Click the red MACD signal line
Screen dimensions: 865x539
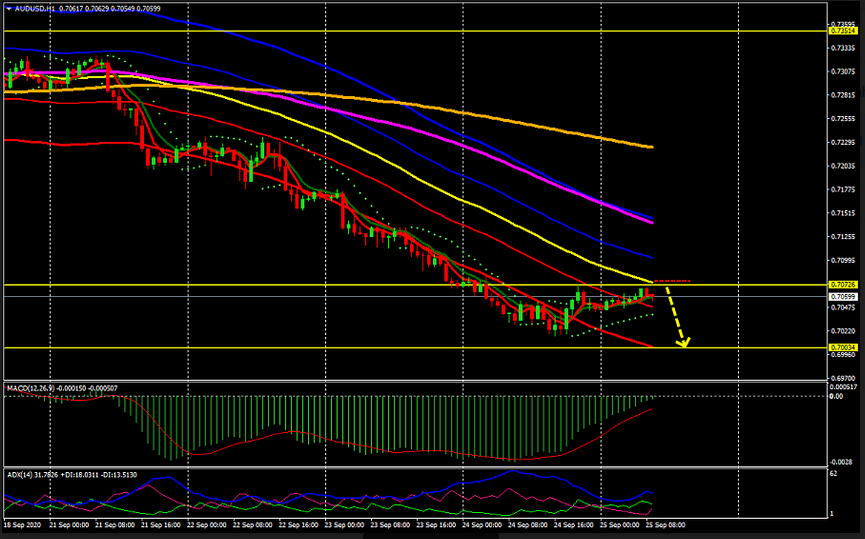tap(300, 433)
